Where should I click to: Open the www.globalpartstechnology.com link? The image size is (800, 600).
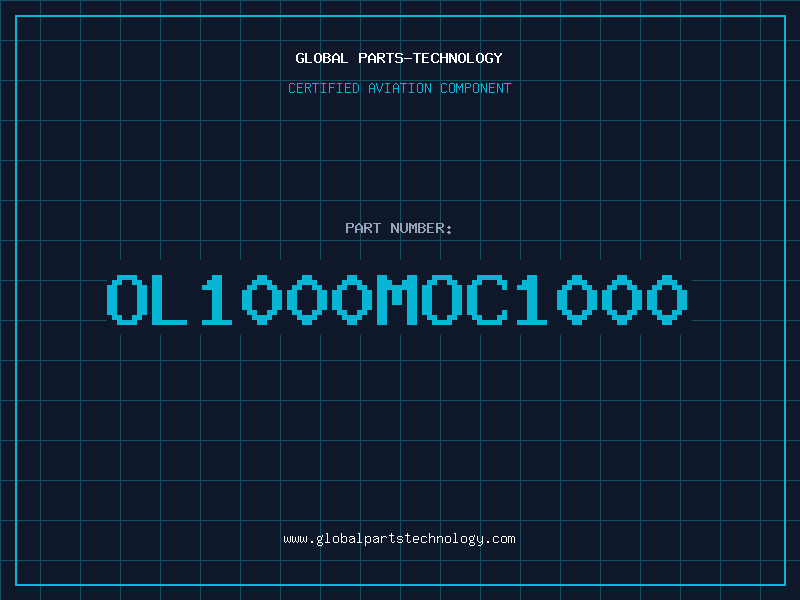pos(399,539)
